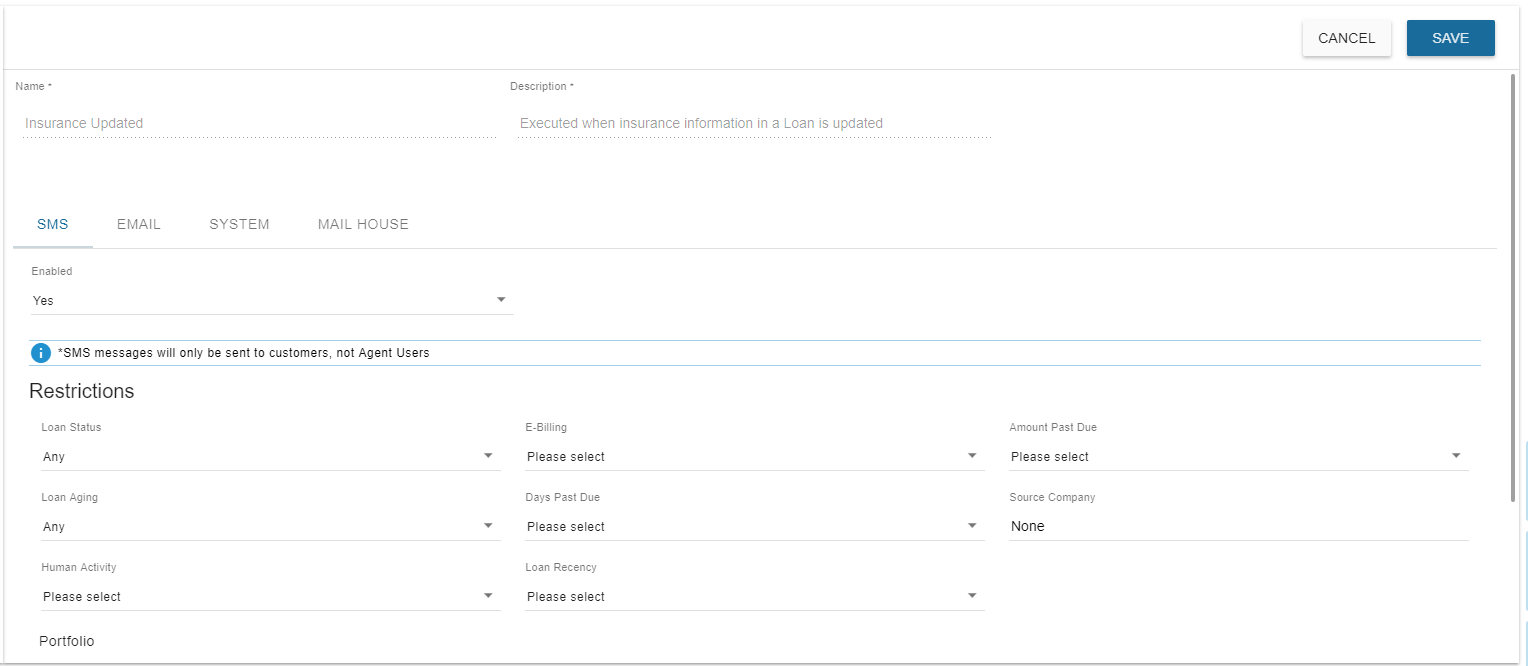The height and width of the screenshot is (666, 1528).
Task: Open the MAIL HOUSE tab
Action: click(363, 224)
